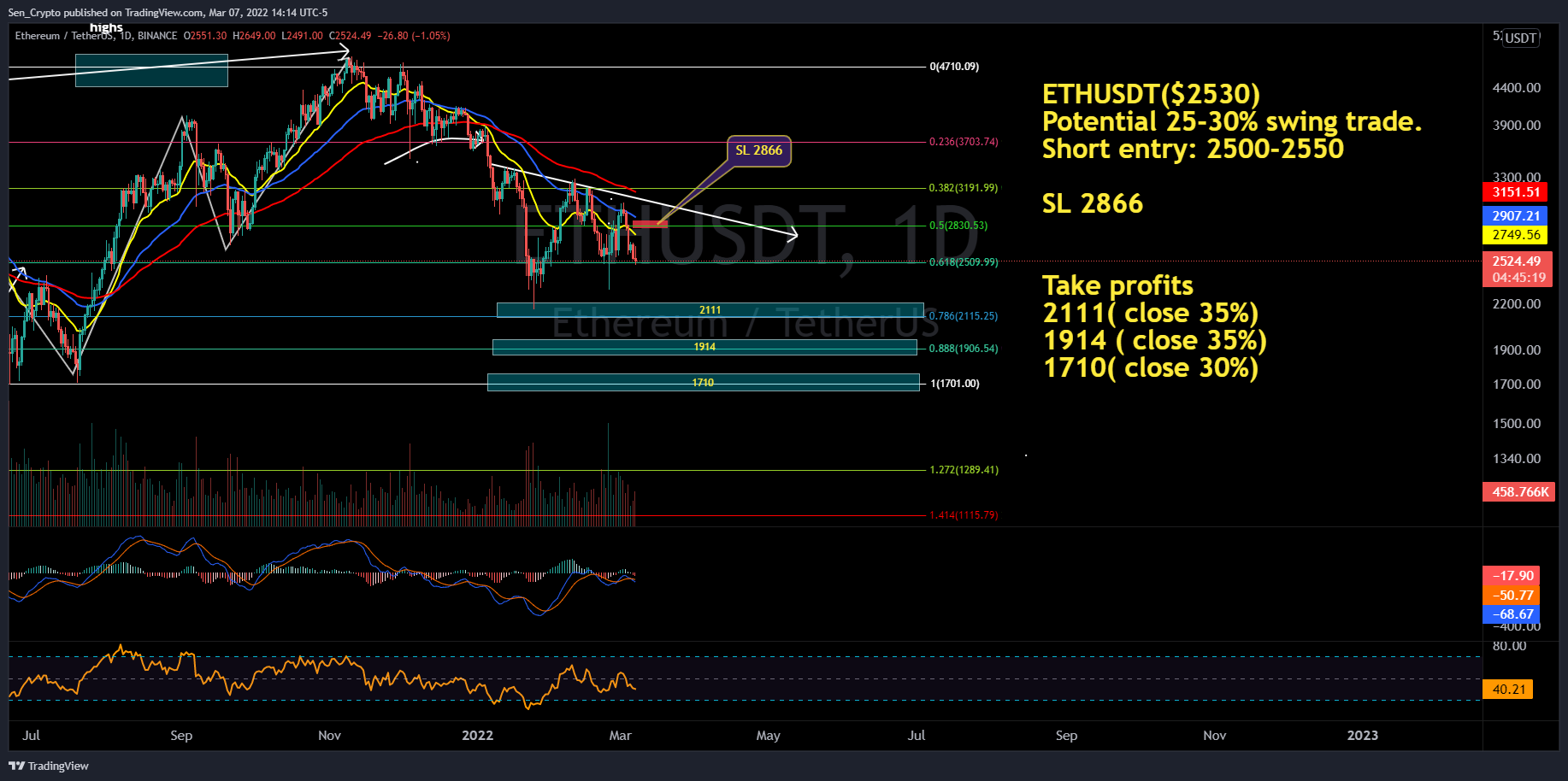Click Fibonacci level 0.236(3703.74) label
Image resolution: width=1568 pixels, height=781 pixels.
pos(964,142)
